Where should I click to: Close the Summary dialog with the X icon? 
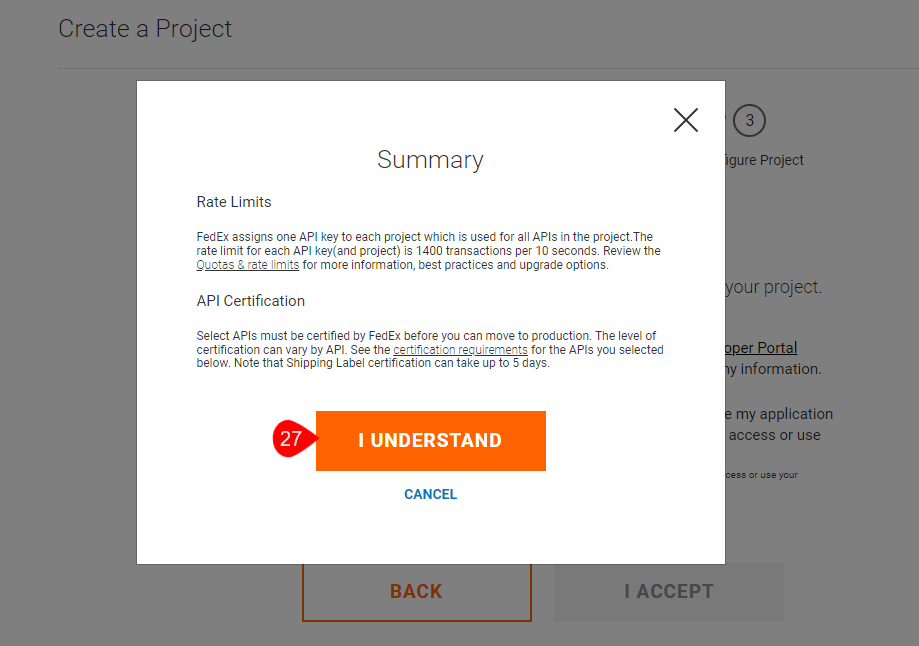pyautogui.click(x=686, y=120)
